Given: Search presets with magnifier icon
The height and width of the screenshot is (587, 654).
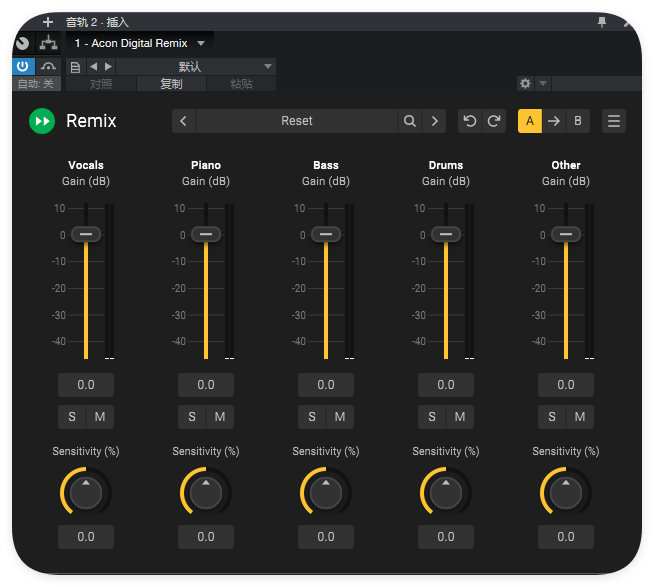Looking at the screenshot, I should [410, 121].
